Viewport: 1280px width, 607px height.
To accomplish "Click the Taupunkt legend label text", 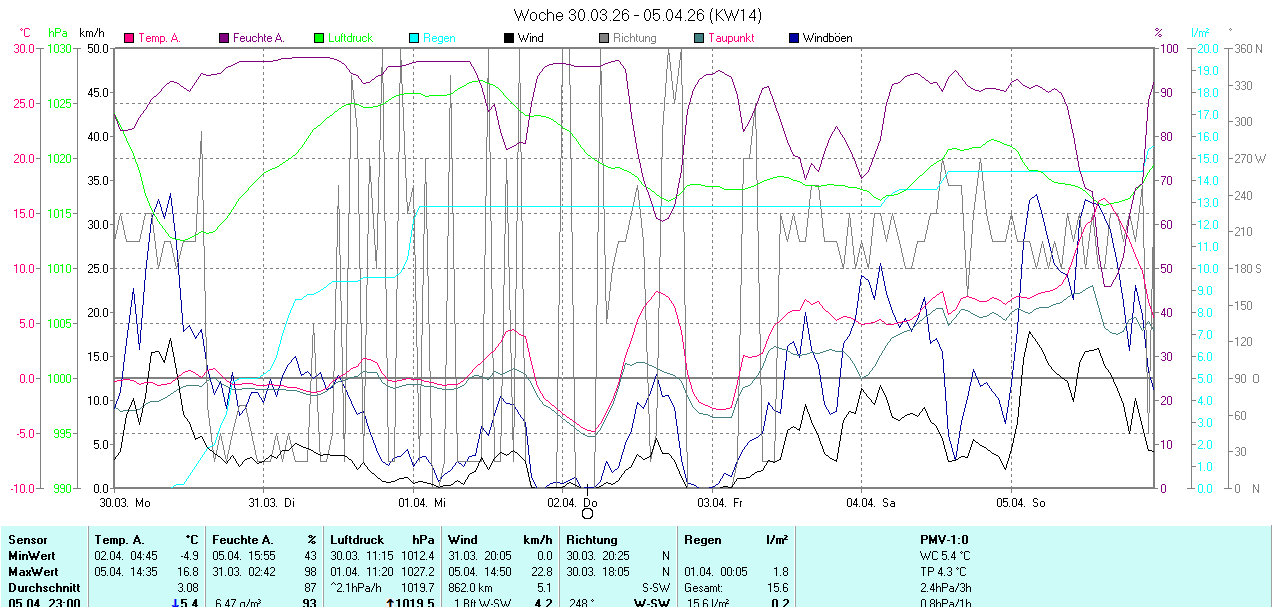I will coord(731,38).
